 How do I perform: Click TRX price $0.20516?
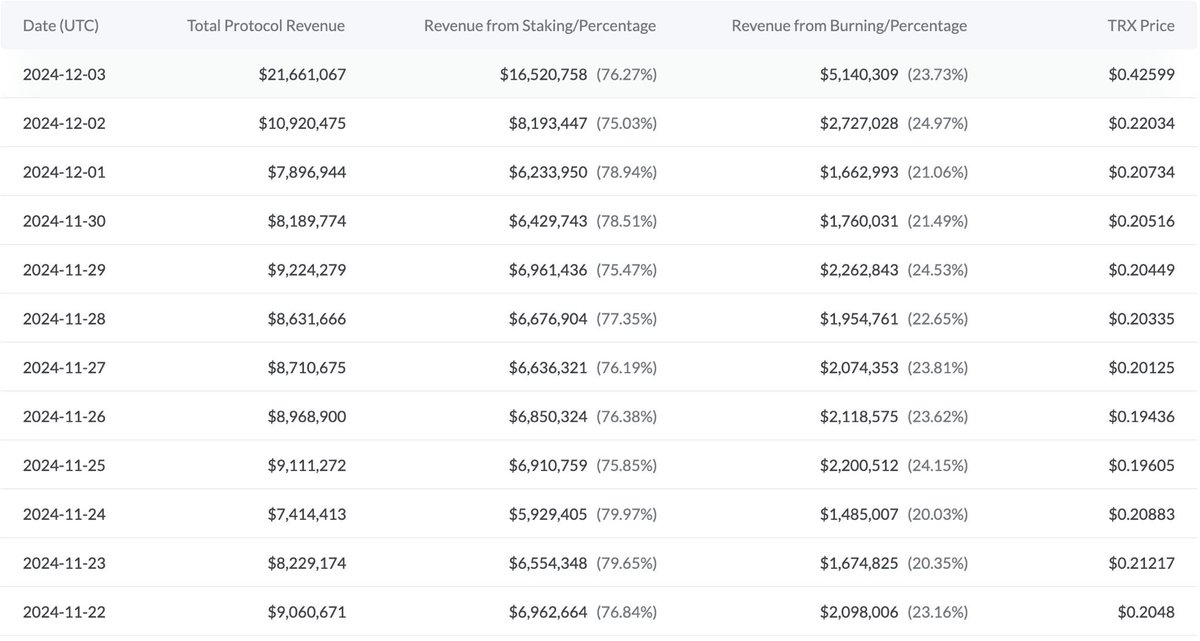point(1142,221)
